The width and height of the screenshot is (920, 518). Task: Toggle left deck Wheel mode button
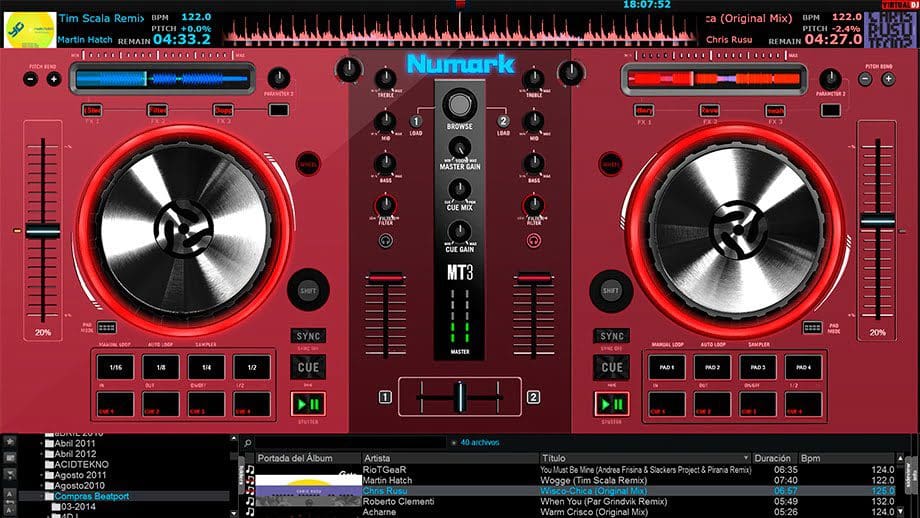[308, 164]
